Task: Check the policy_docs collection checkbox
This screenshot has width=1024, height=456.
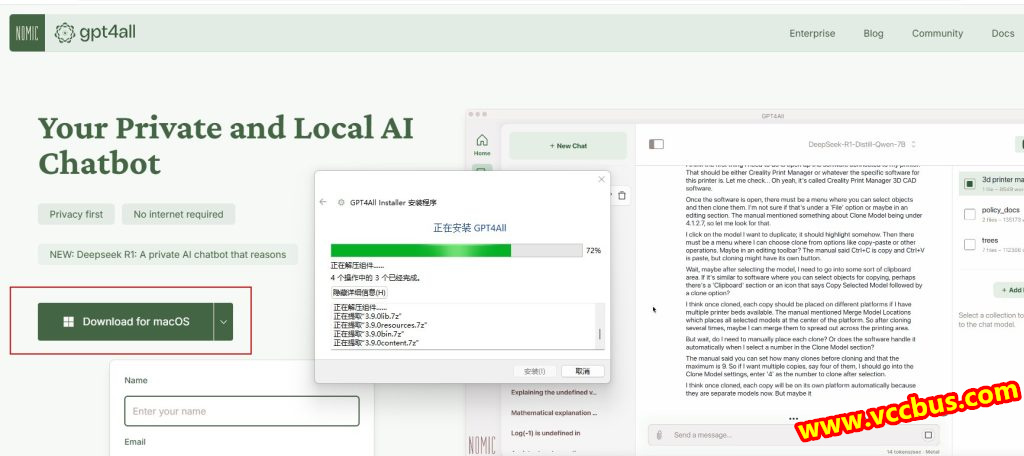Action: click(x=969, y=214)
